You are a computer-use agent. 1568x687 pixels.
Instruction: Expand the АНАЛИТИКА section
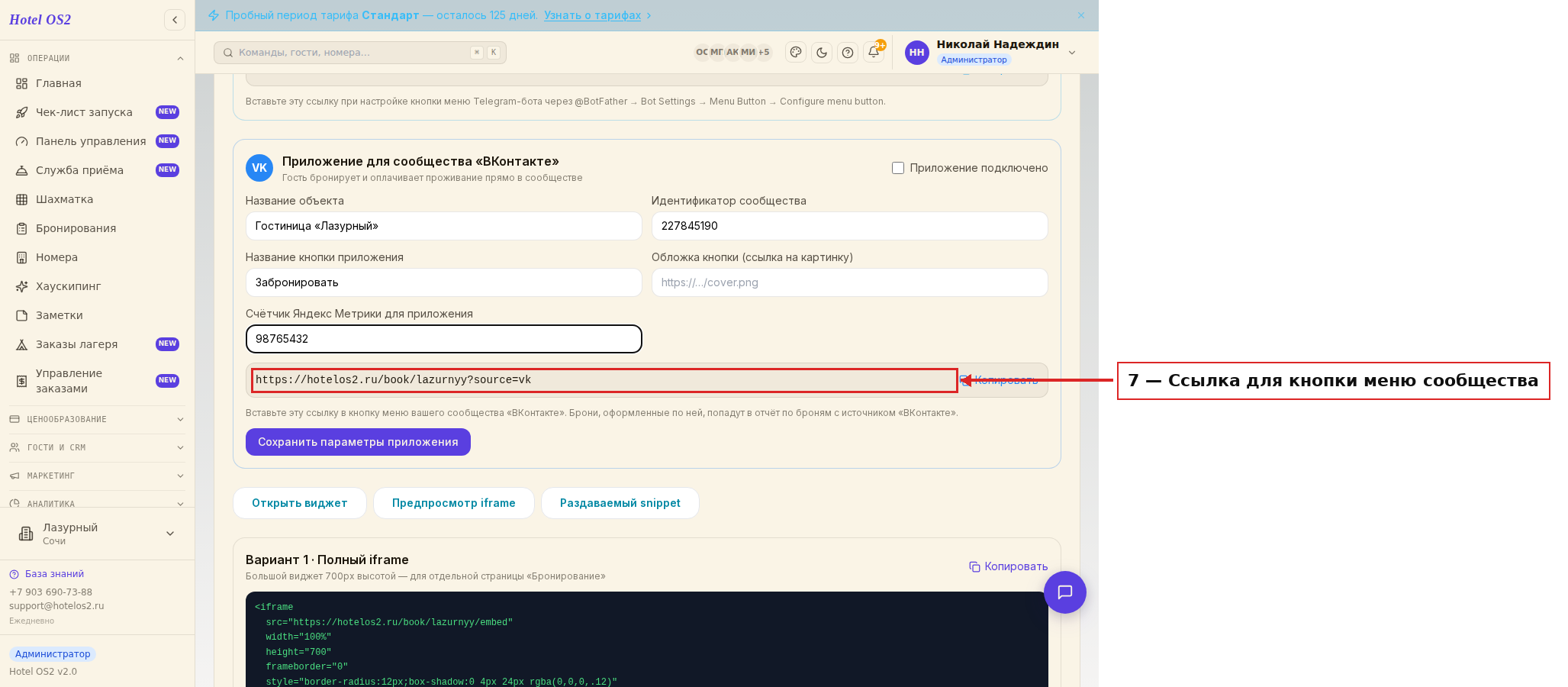(x=97, y=502)
